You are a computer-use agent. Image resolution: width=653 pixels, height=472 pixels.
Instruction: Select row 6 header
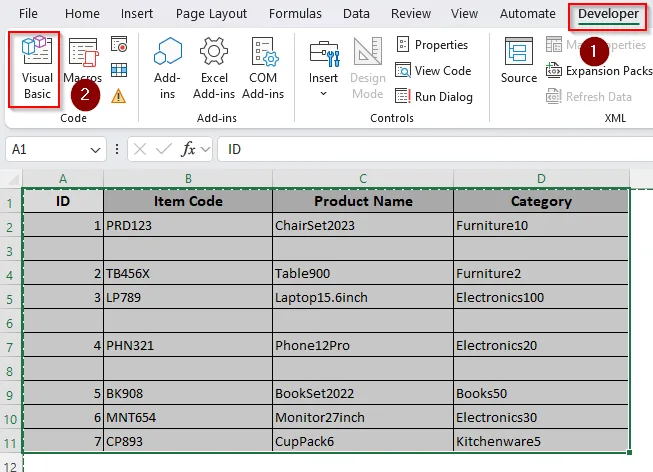(x=10, y=323)
